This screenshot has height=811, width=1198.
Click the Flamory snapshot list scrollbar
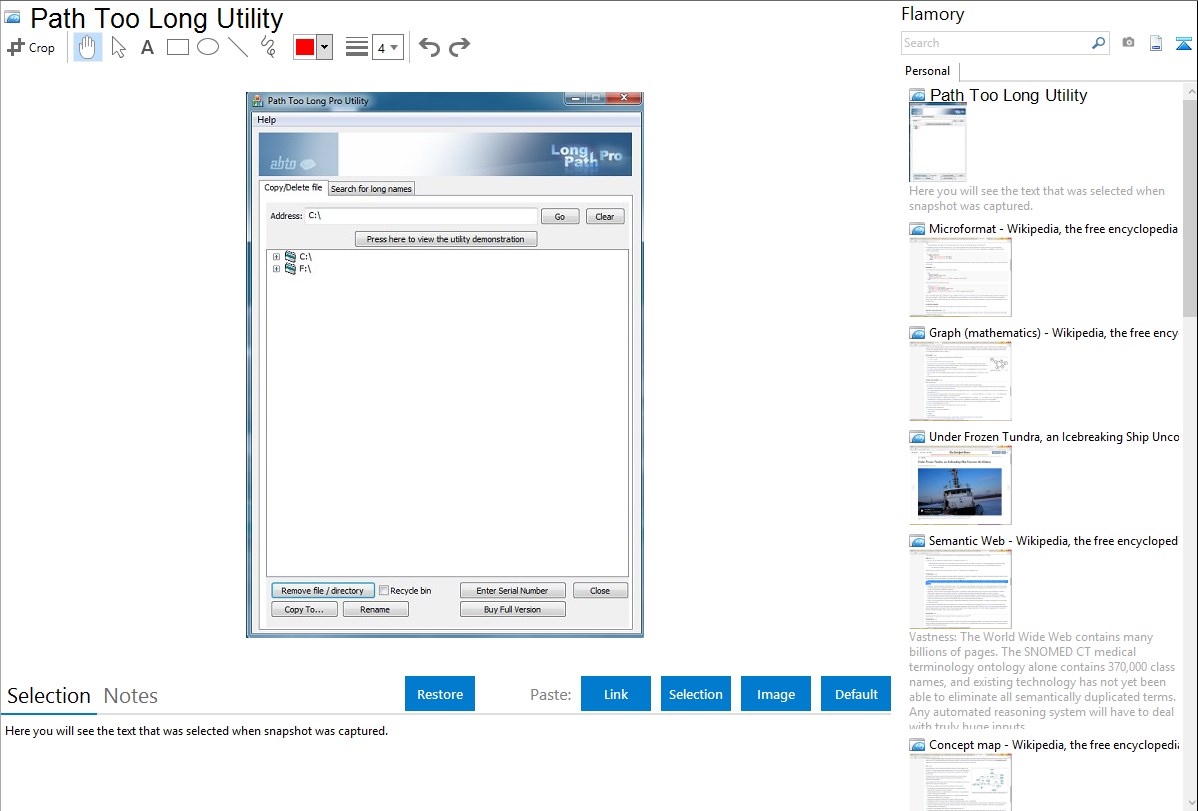[x=1190, y=206]
